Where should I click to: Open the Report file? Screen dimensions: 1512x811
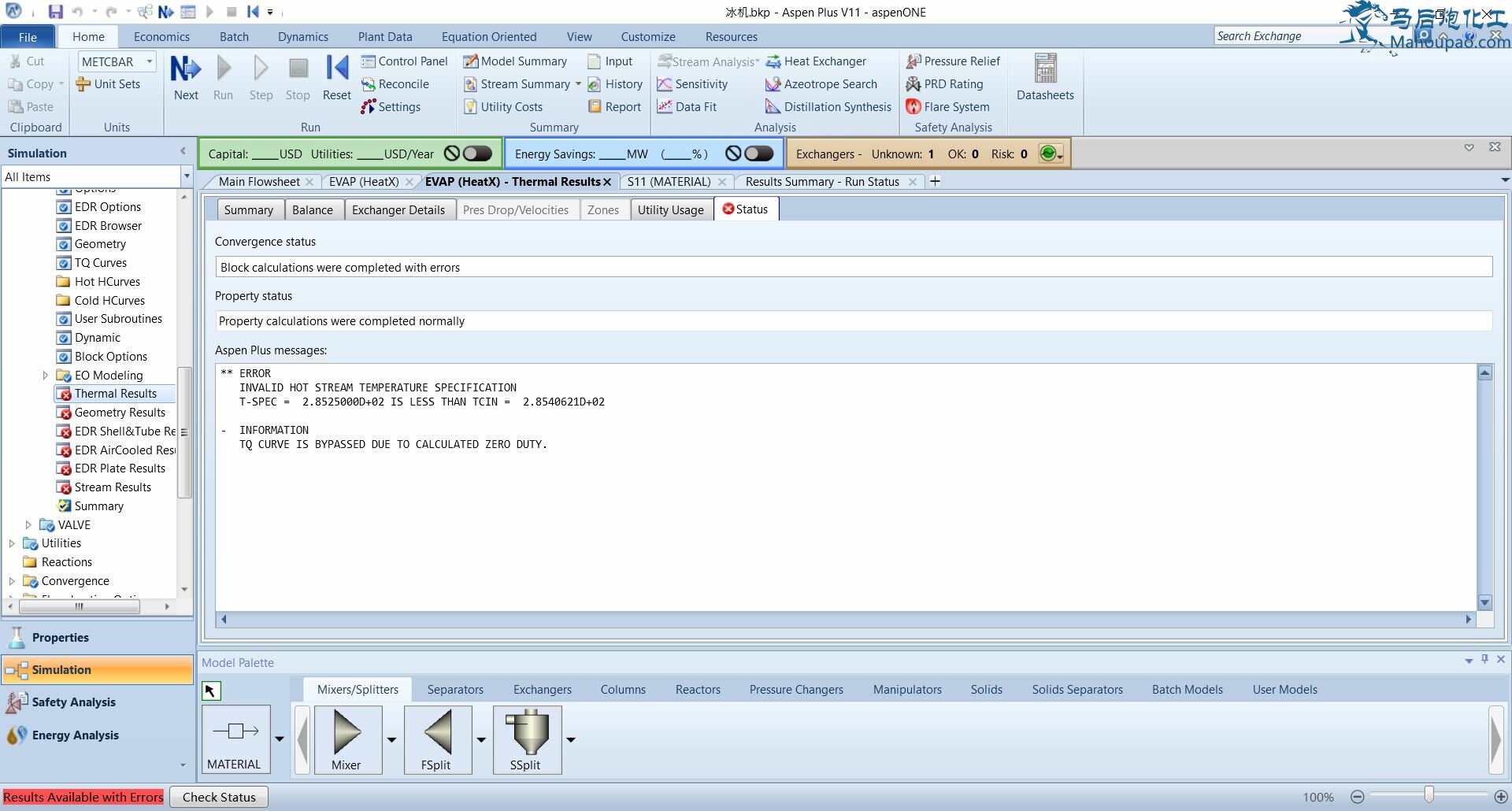614,107
